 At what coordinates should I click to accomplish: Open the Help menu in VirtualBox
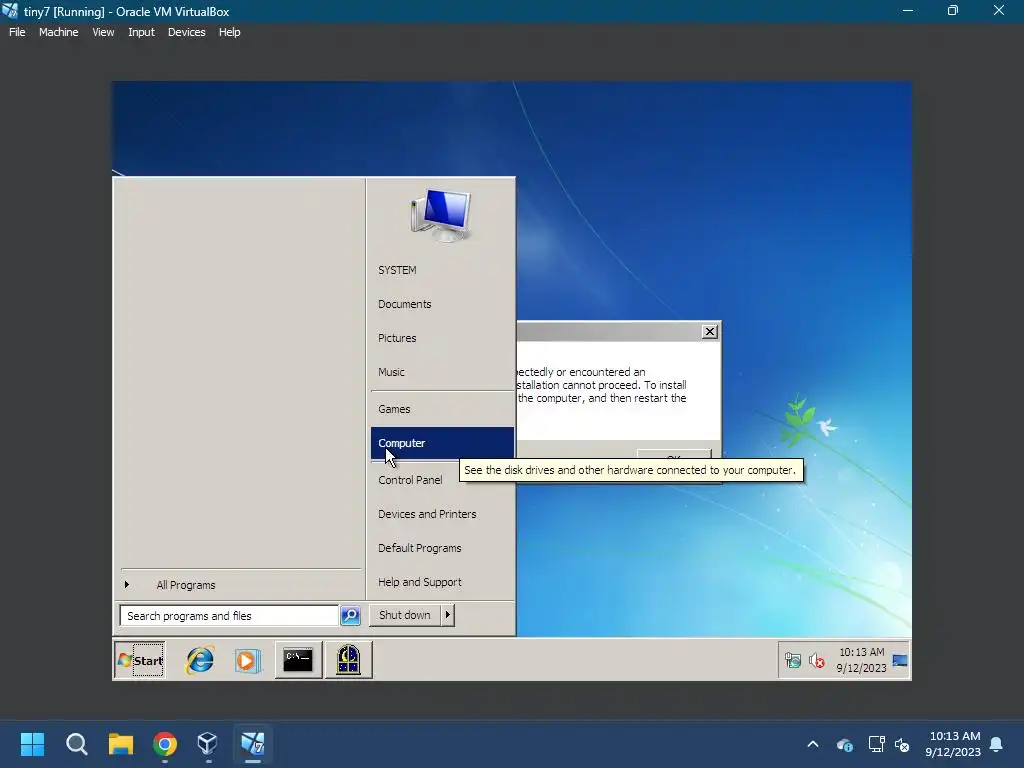[x=229, y=32]
